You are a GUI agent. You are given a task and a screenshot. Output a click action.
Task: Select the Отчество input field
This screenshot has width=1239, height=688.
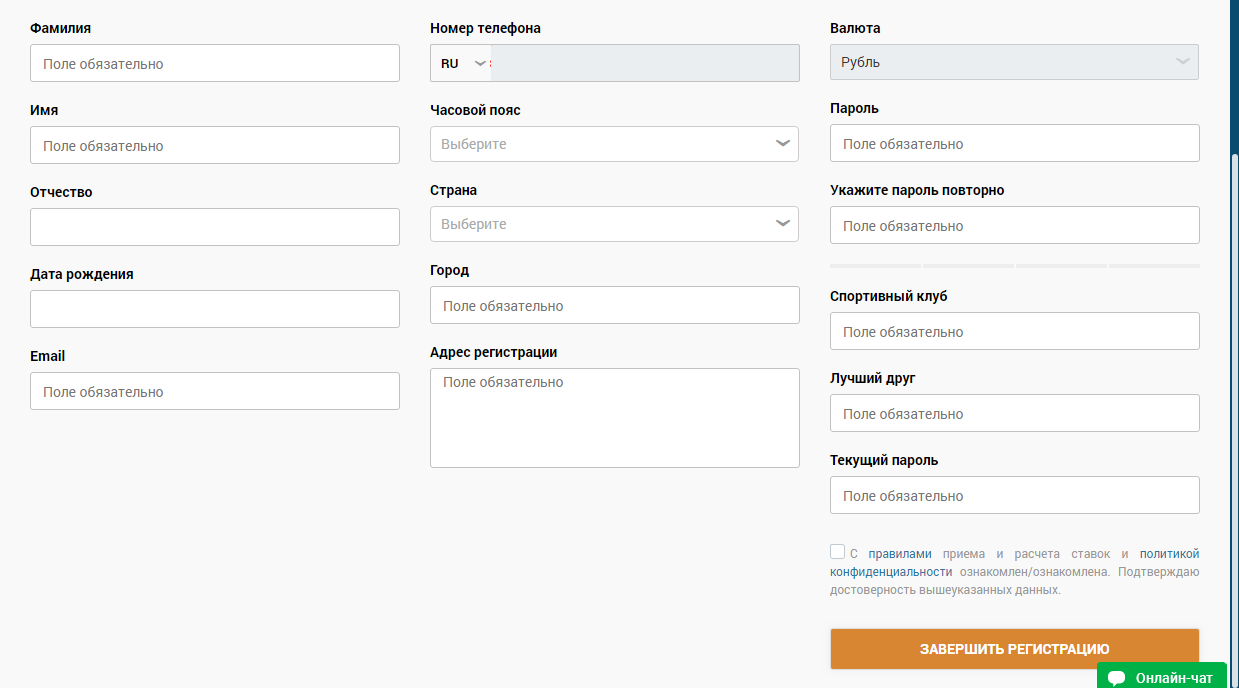(x=215, y=227)
